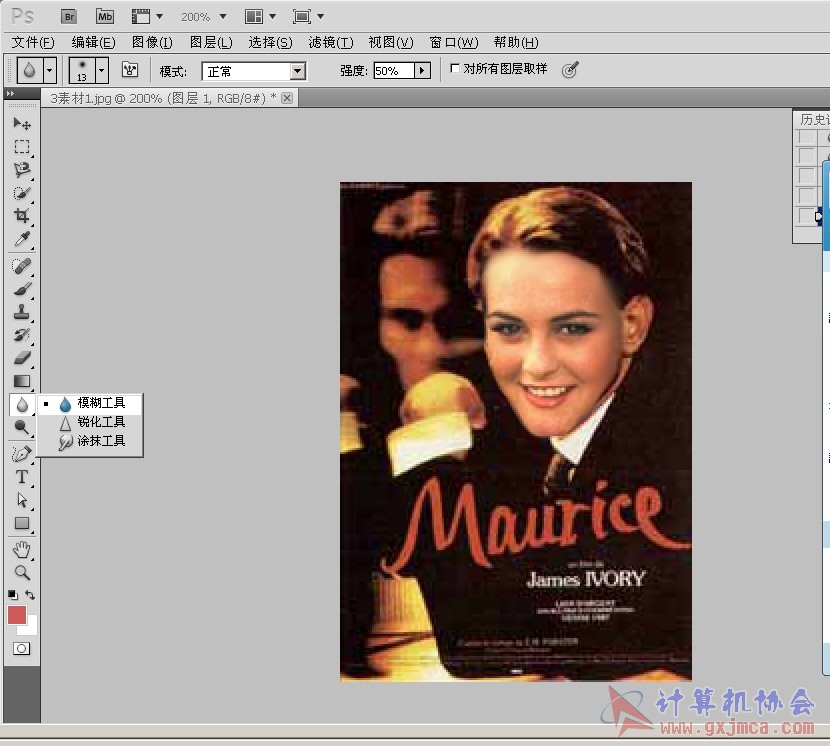
Task: Open the 视图(V) menu
Action: [391, 42]
